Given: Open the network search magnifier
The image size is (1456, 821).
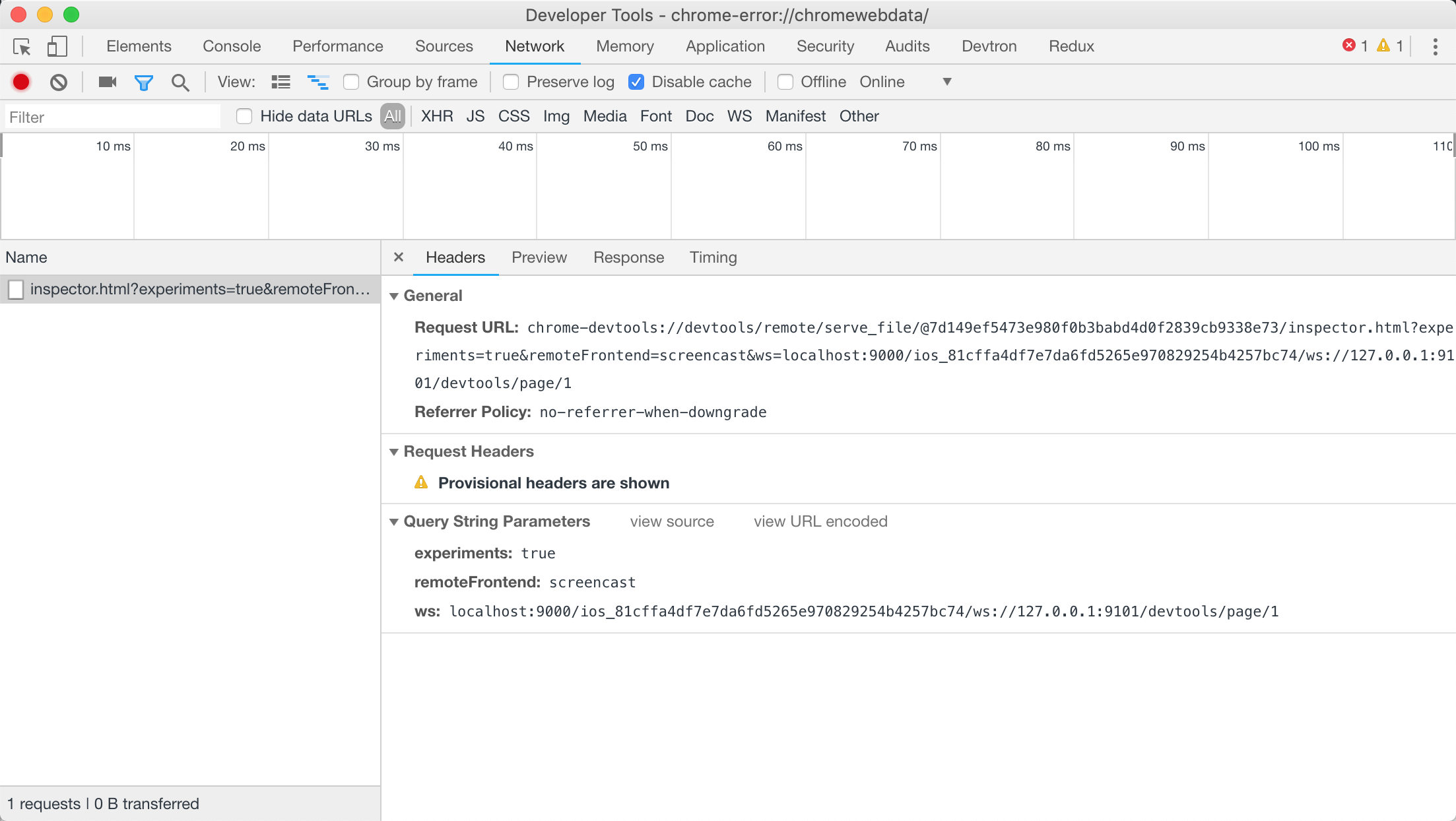Looking at the screenshot, I should 180,82.
